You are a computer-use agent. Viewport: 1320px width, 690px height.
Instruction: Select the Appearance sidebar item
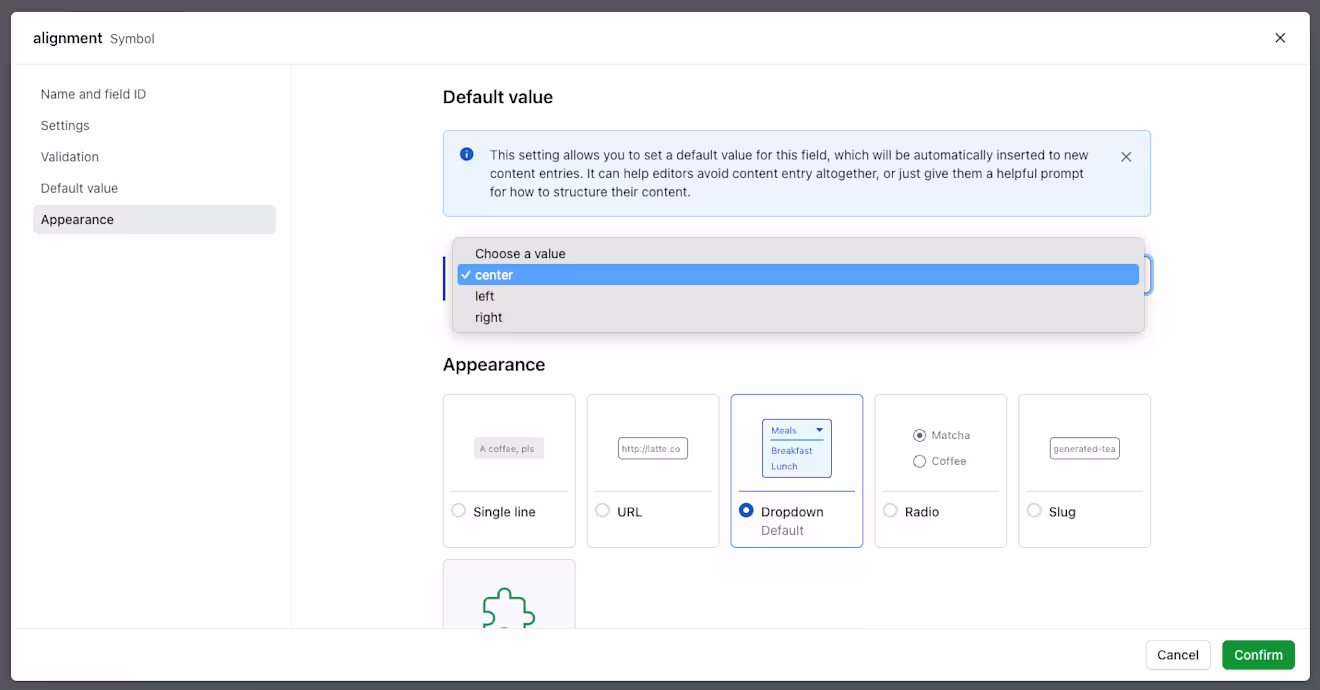pos(154,220)
